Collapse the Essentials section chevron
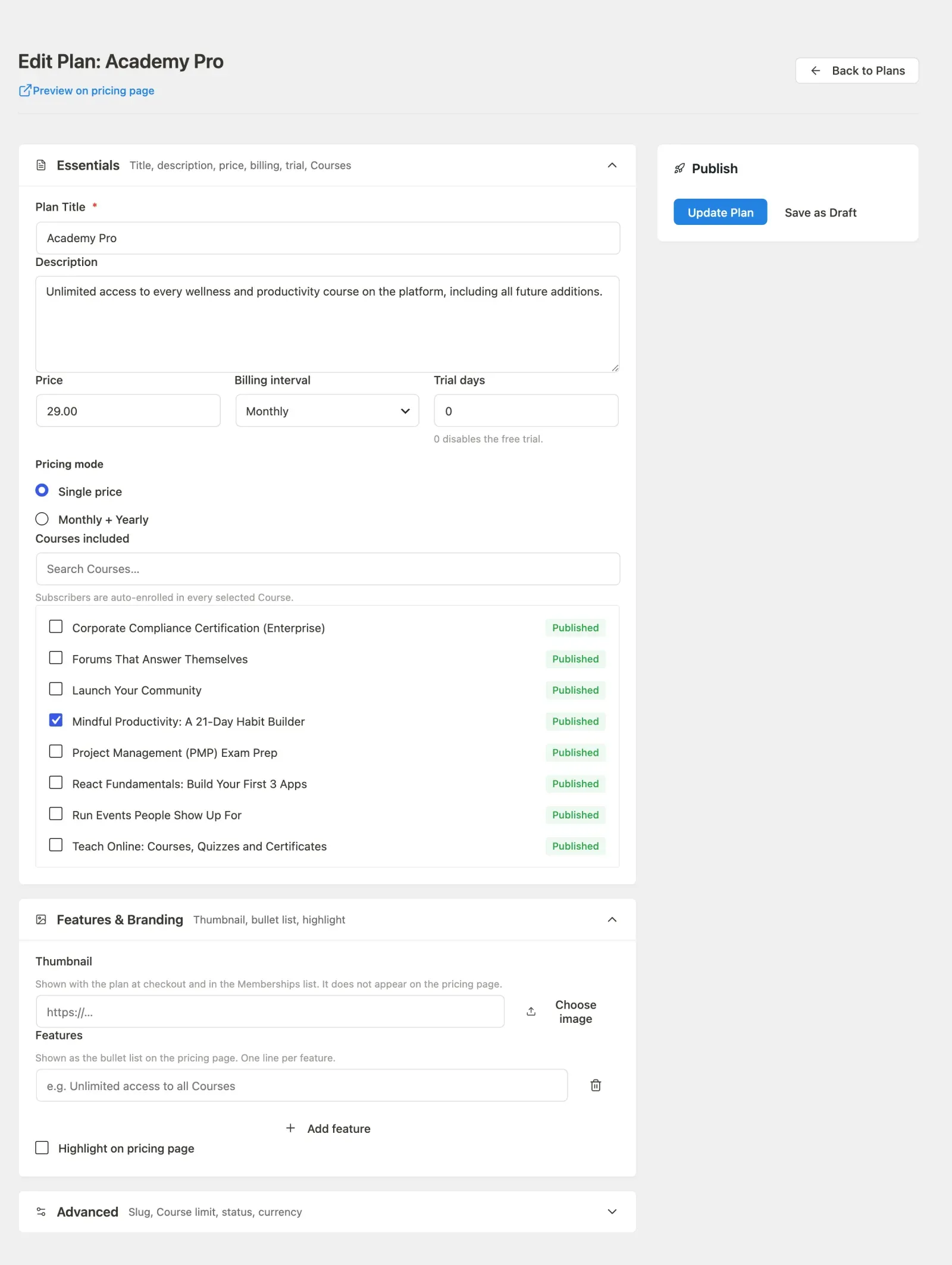Image resolution: width=952 pixels, height=1265 pixels. [612, 165]
